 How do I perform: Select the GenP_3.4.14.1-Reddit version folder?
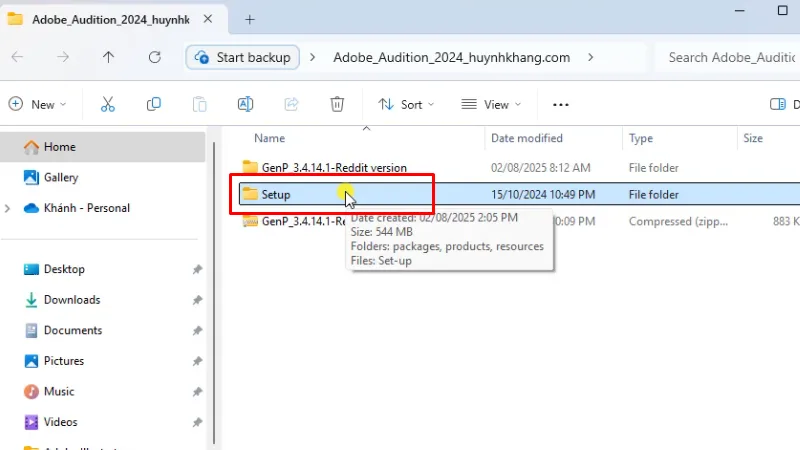coord(333,168)
